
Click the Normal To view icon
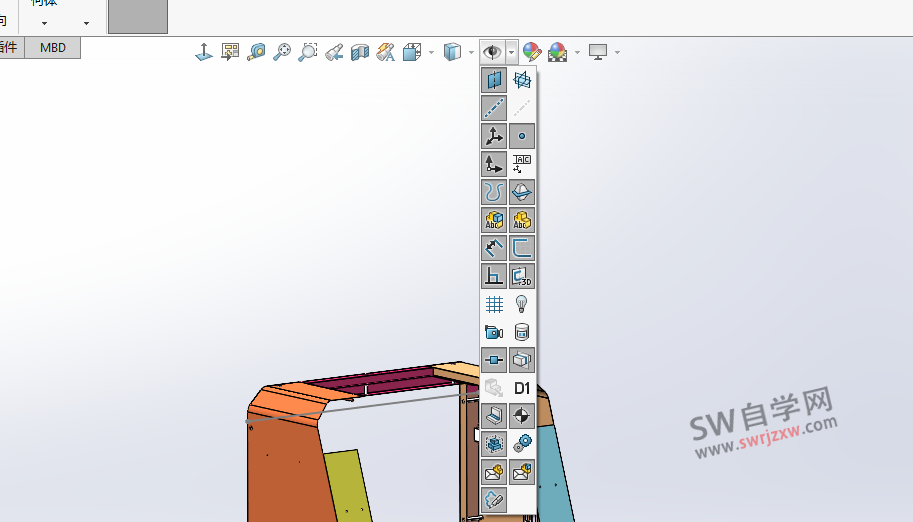(204, 52)
